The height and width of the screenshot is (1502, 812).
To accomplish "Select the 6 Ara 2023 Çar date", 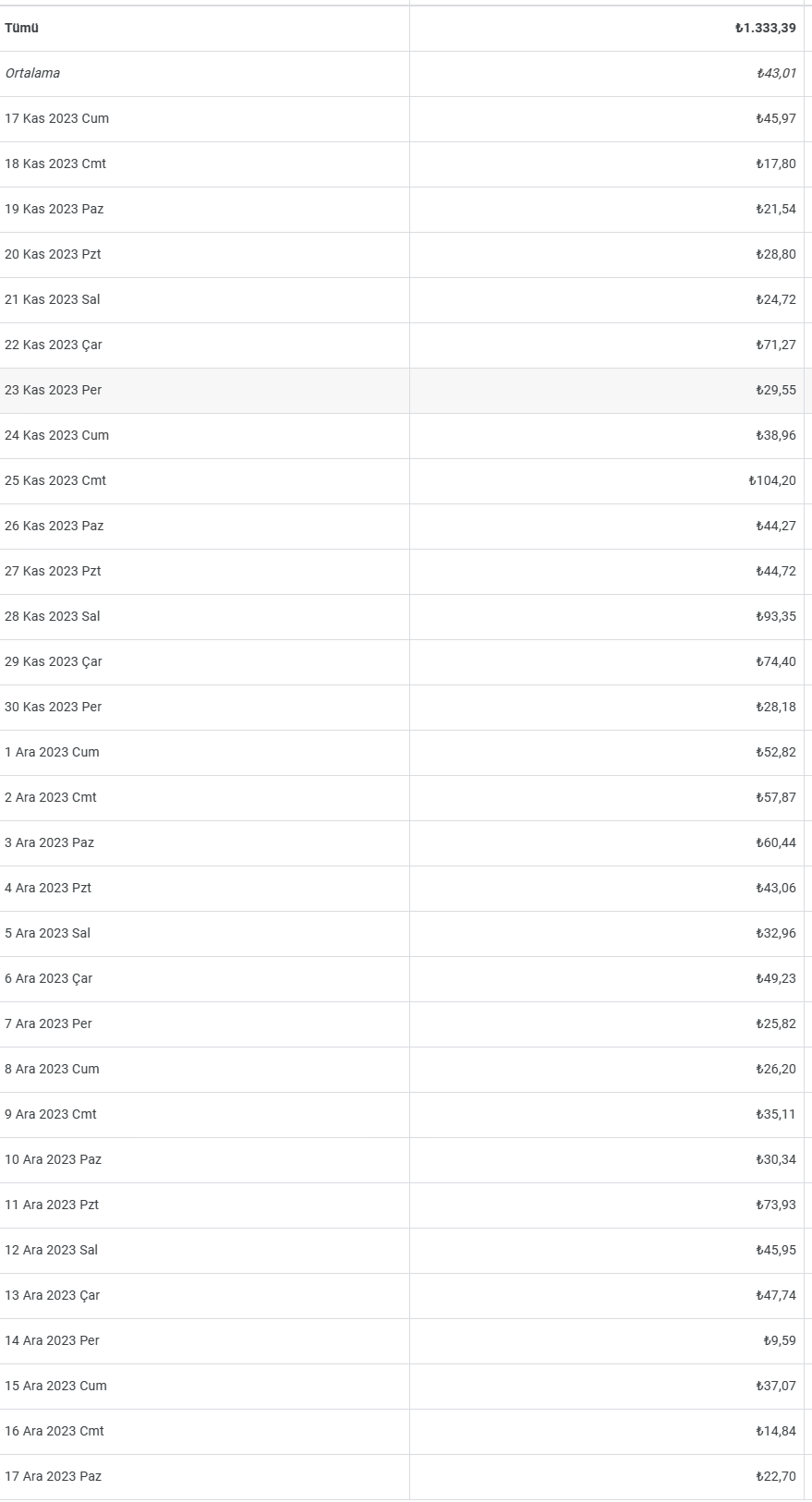I will click(x=48, y=979).
